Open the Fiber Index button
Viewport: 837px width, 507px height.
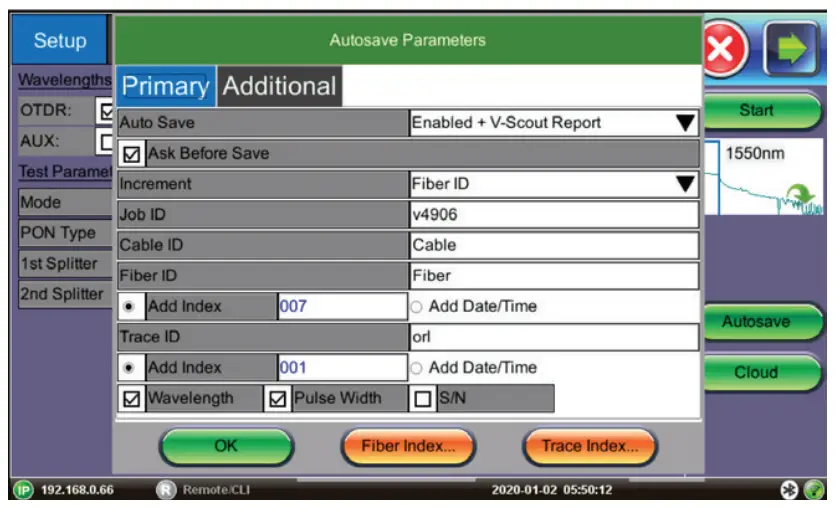pyautogui.click(x=407, y=447)
